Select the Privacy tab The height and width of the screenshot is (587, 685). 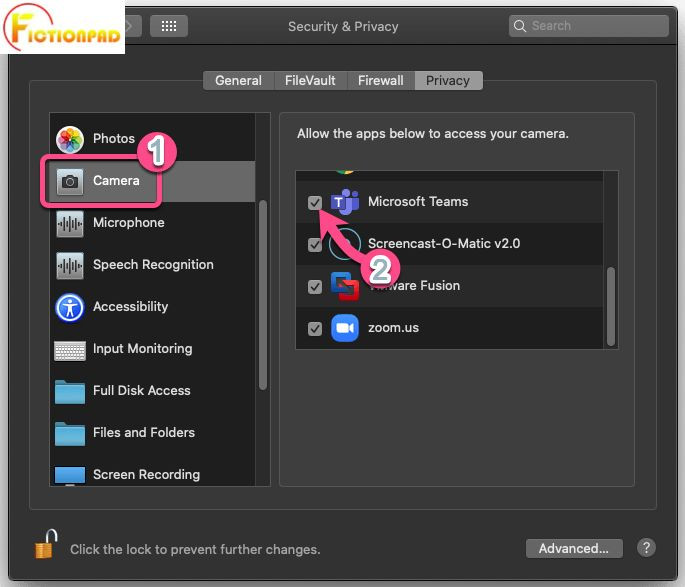click(x=448, y=81)
